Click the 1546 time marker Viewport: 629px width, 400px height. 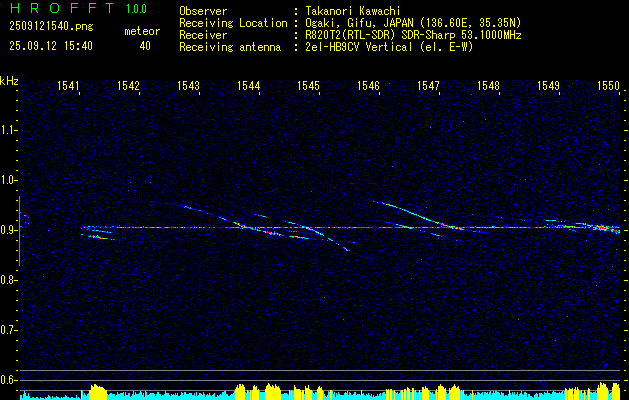tap(369, 85)
